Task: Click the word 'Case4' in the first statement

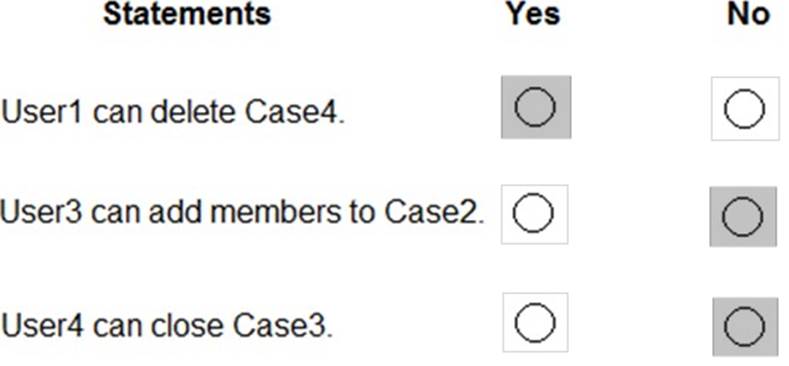Action: click(294, 112)
